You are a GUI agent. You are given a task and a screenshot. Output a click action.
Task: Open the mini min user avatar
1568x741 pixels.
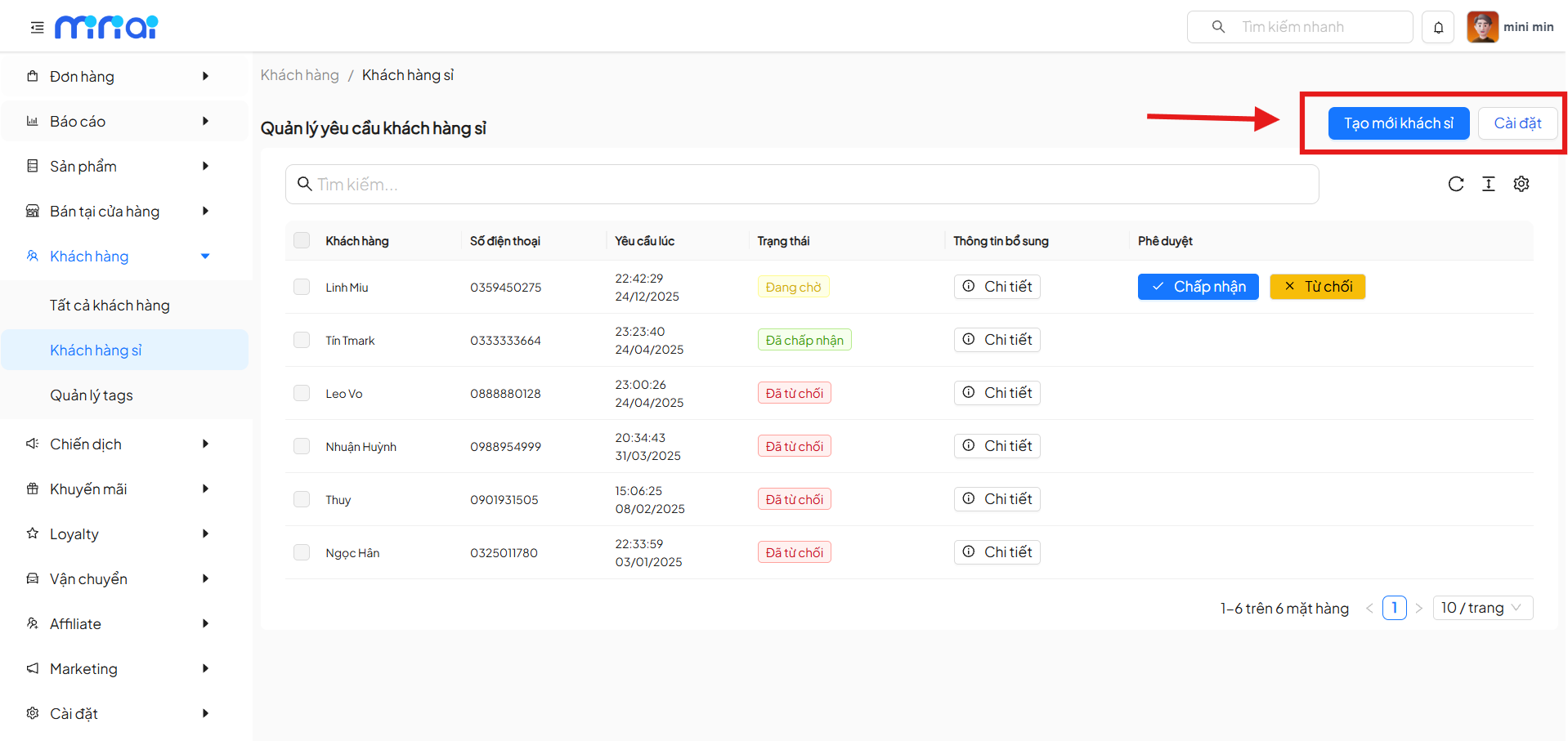(x=1482, y=27)
